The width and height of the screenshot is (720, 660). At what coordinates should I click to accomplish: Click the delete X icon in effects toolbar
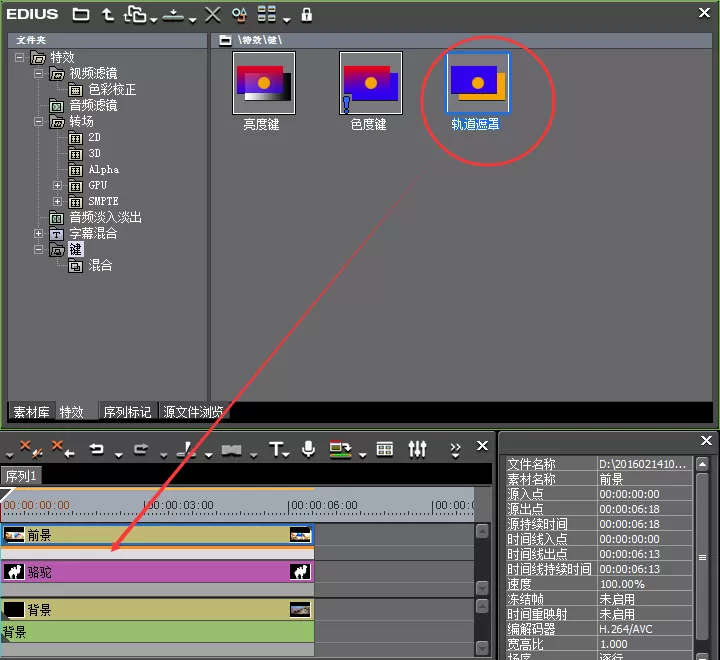tap(212, 14)
